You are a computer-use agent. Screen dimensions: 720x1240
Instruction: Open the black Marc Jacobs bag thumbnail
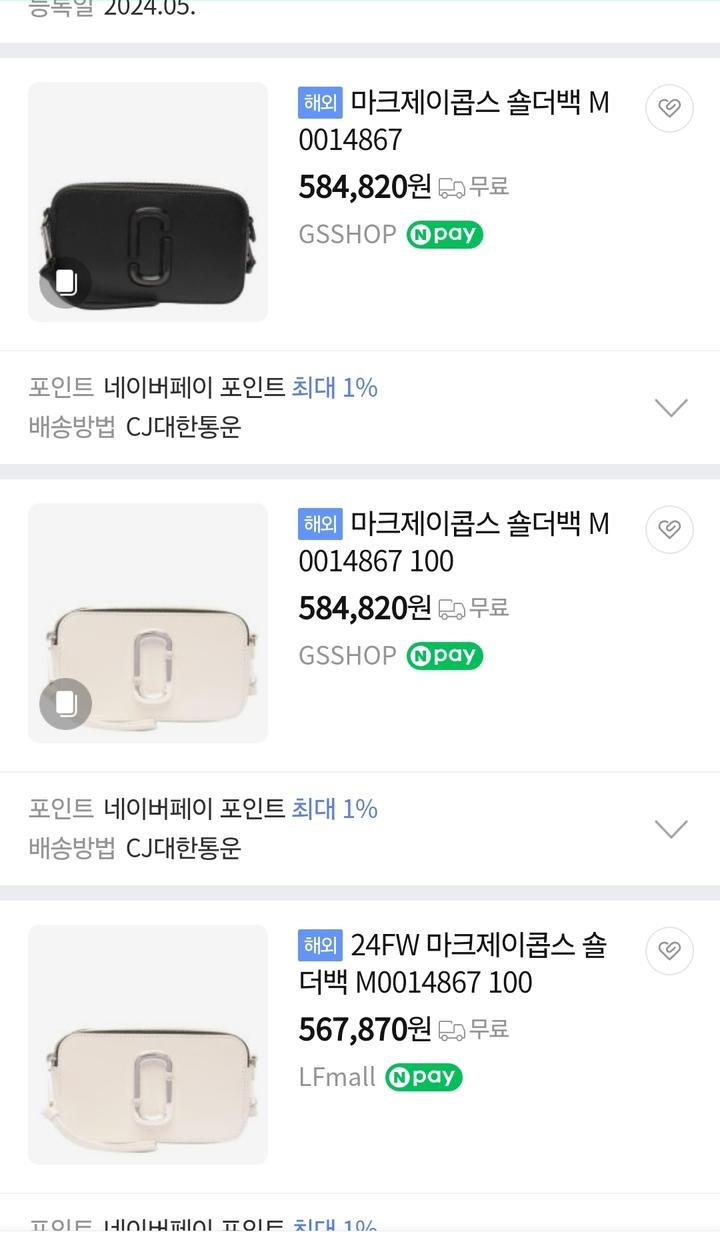(x=148, y=202)
